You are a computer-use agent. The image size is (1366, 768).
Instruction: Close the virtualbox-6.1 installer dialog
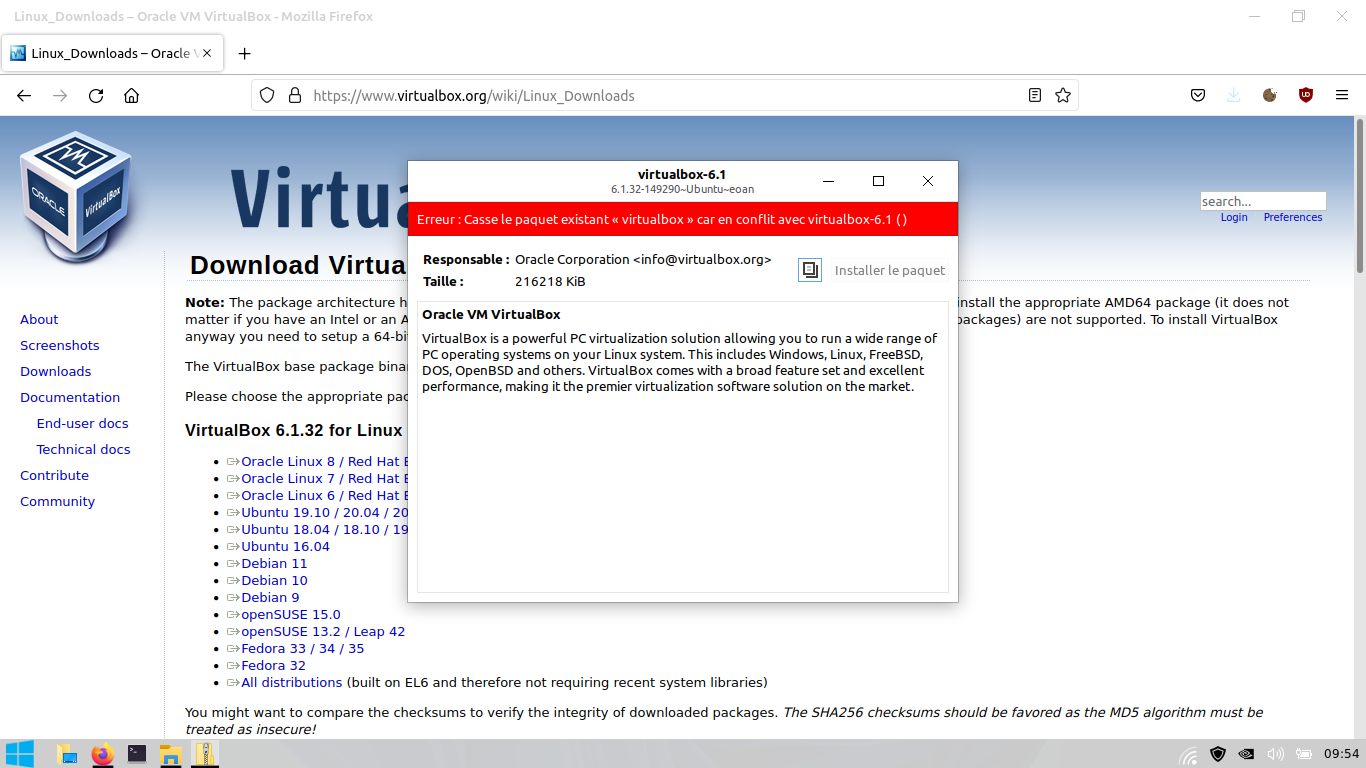click(928, 181)
